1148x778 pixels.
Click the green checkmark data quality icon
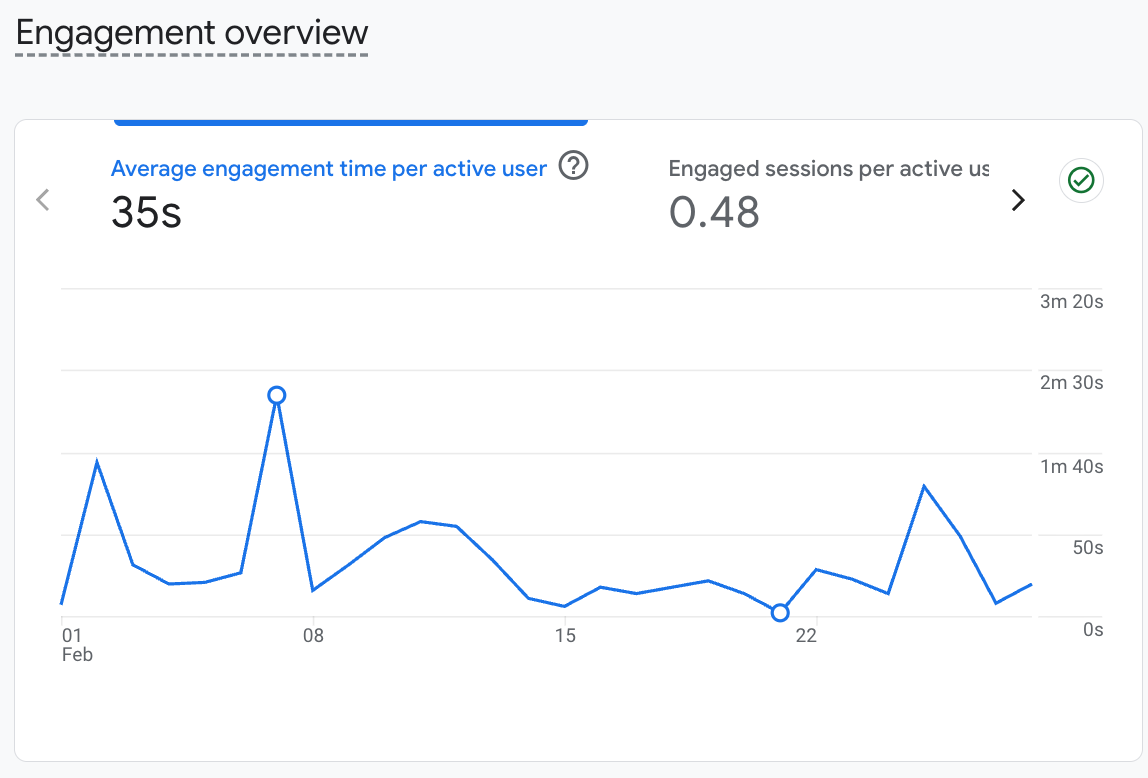[1081, 180]
